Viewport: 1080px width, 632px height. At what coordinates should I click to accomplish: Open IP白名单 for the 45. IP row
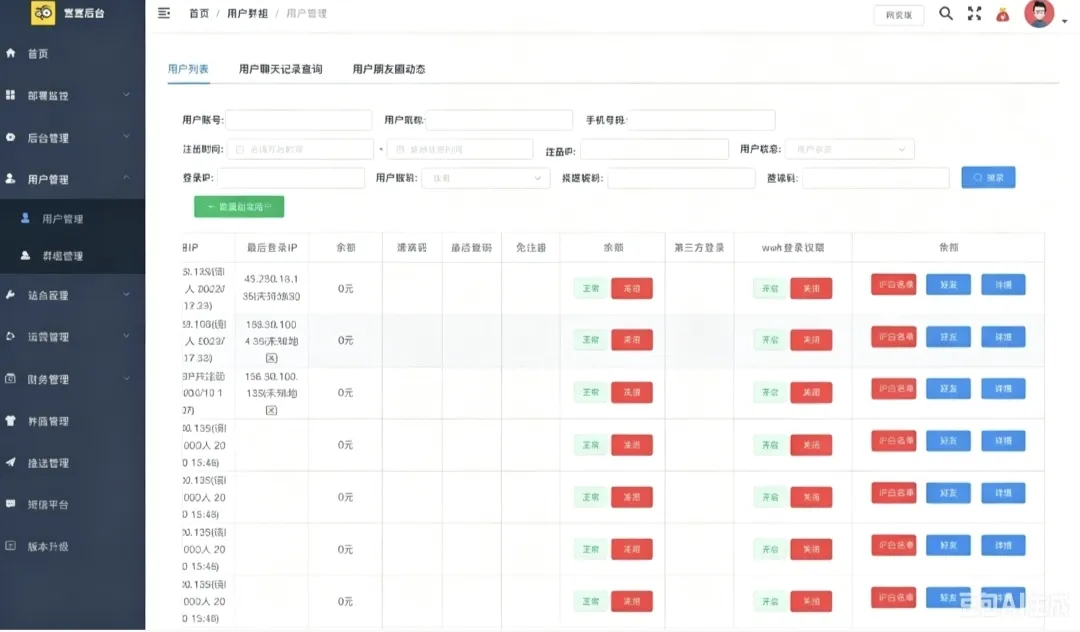[893, 284]
